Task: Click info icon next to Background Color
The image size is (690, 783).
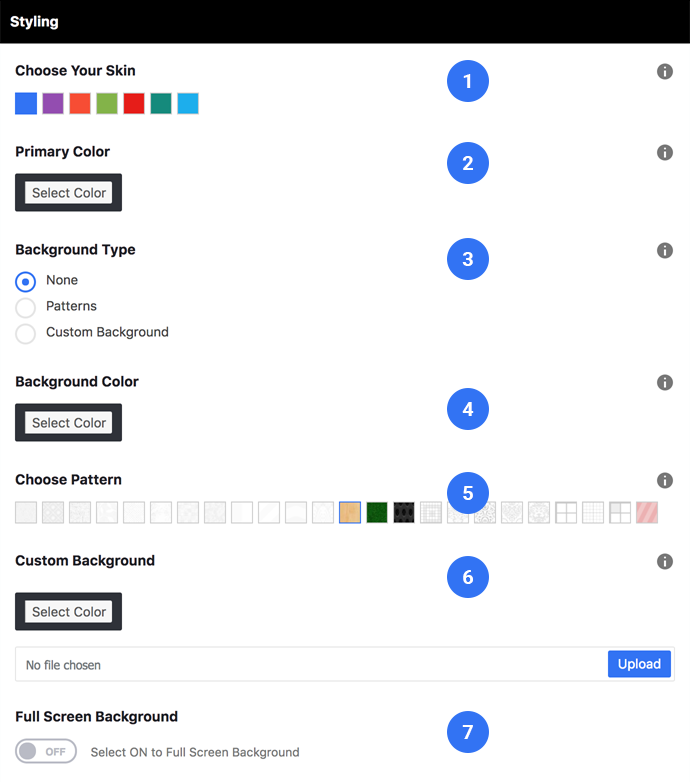Action: pos(665,383)
